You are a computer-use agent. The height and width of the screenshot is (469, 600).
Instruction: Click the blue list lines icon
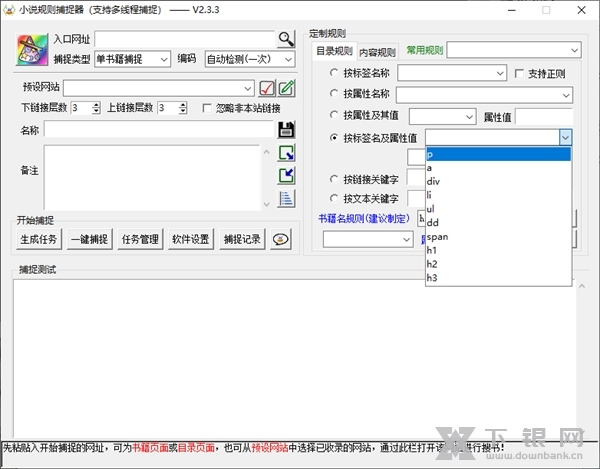point(286,198)
